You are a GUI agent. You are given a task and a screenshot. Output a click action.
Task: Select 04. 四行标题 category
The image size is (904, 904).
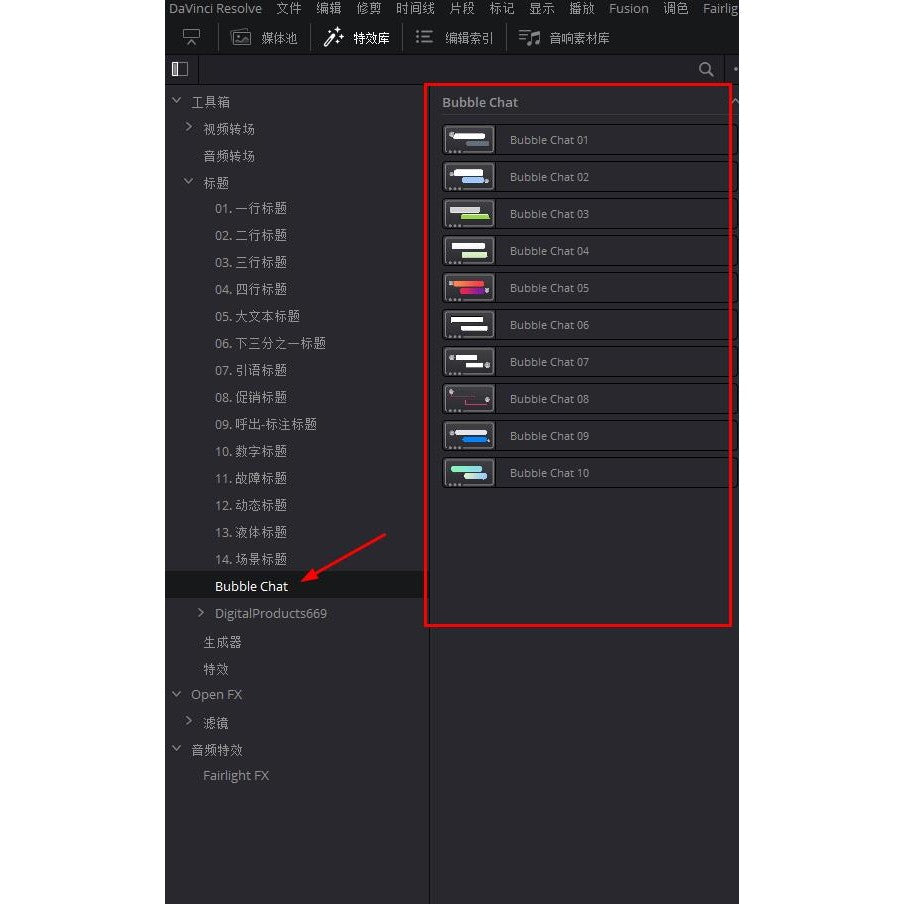point(251,290)
